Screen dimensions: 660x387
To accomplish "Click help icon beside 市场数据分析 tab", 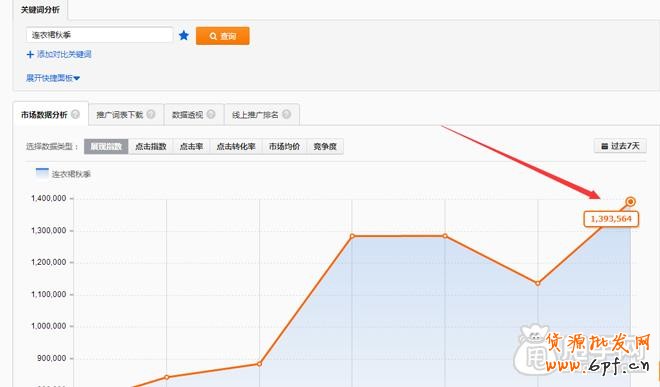I will pyautogui.click(x=75, y=114).
